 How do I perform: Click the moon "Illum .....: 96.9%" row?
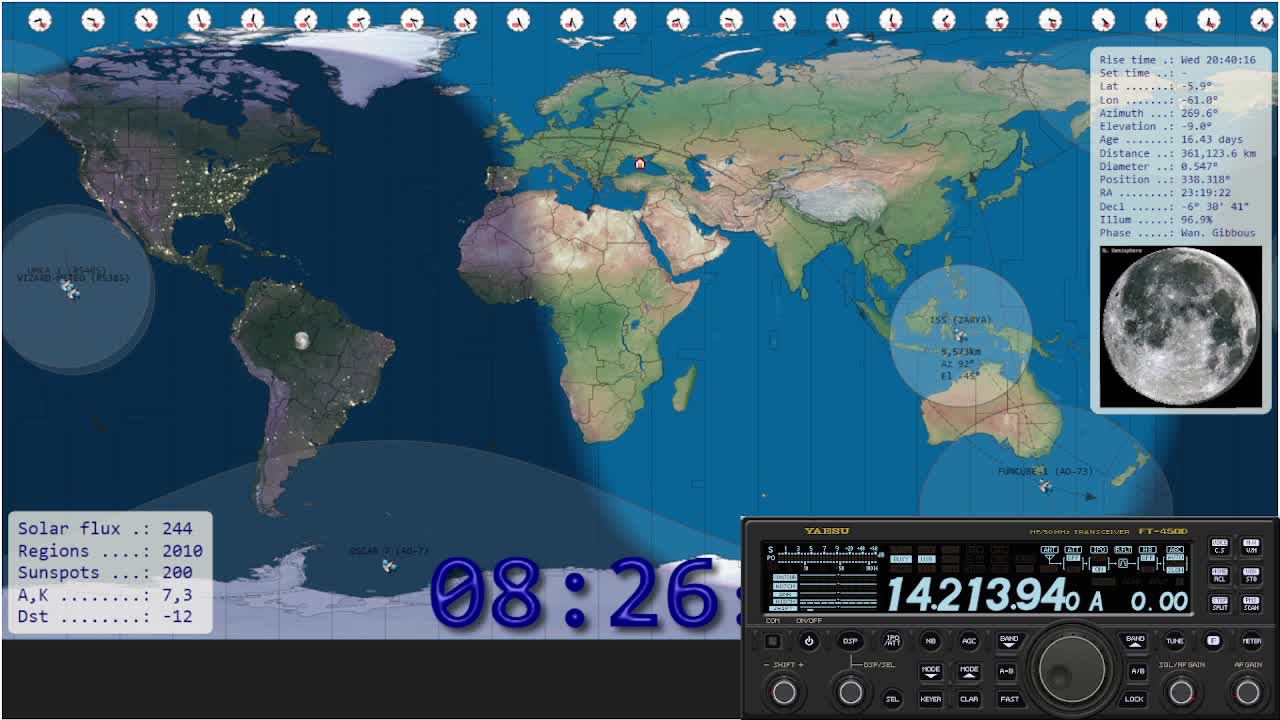click(1156, 220)
